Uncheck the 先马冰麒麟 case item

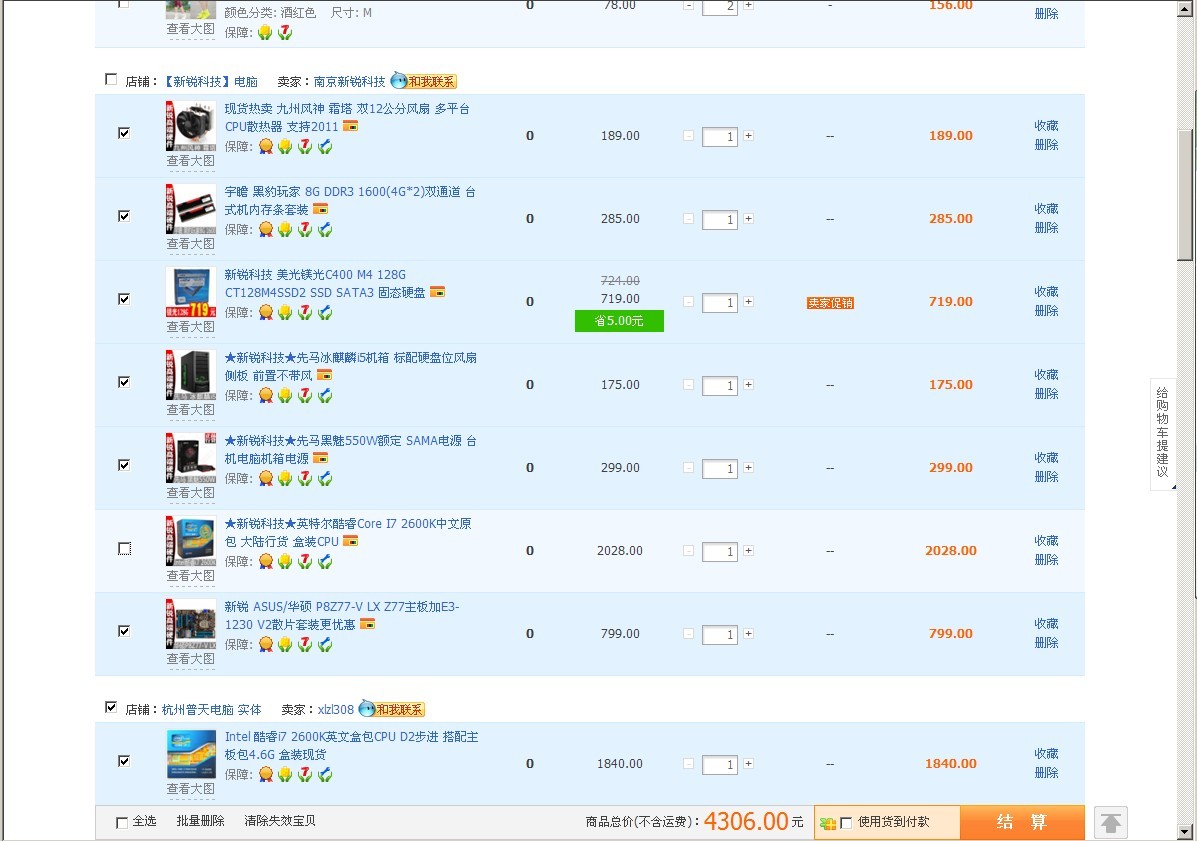(x=124, y=382)
